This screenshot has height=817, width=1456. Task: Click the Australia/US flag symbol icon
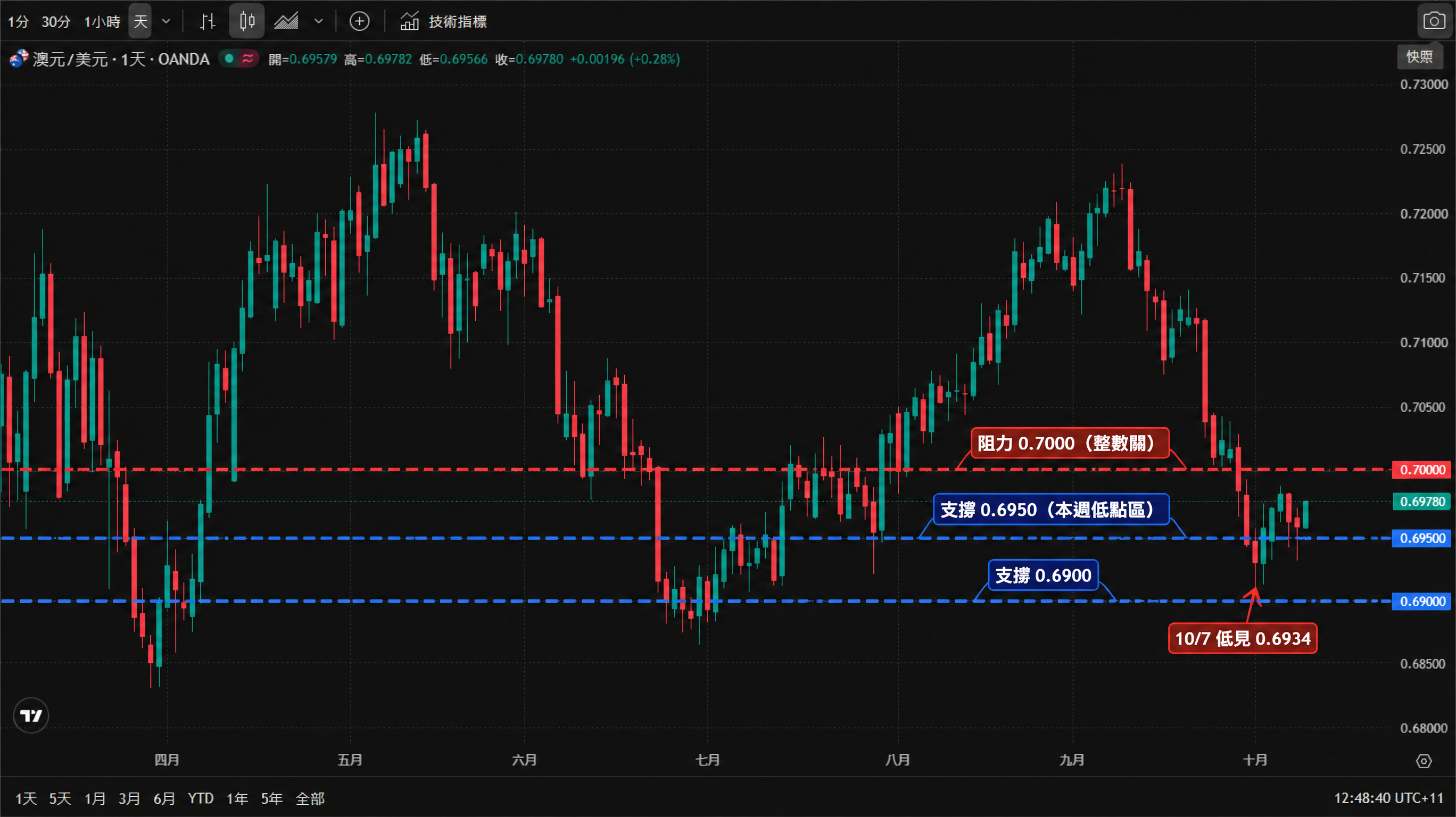19,58
